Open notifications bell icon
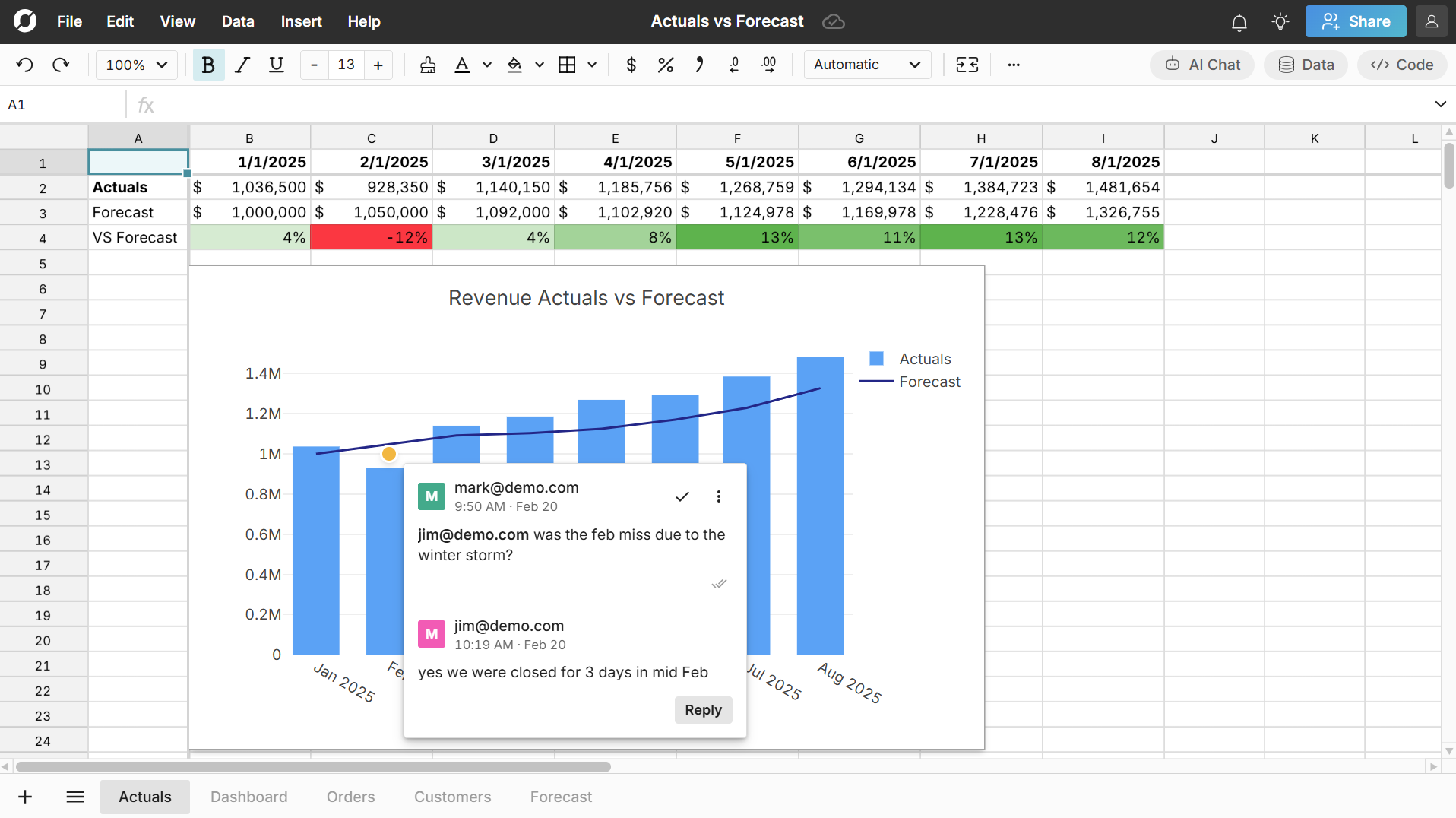This screenshot has width=1456, height=818. [1239, 22]
